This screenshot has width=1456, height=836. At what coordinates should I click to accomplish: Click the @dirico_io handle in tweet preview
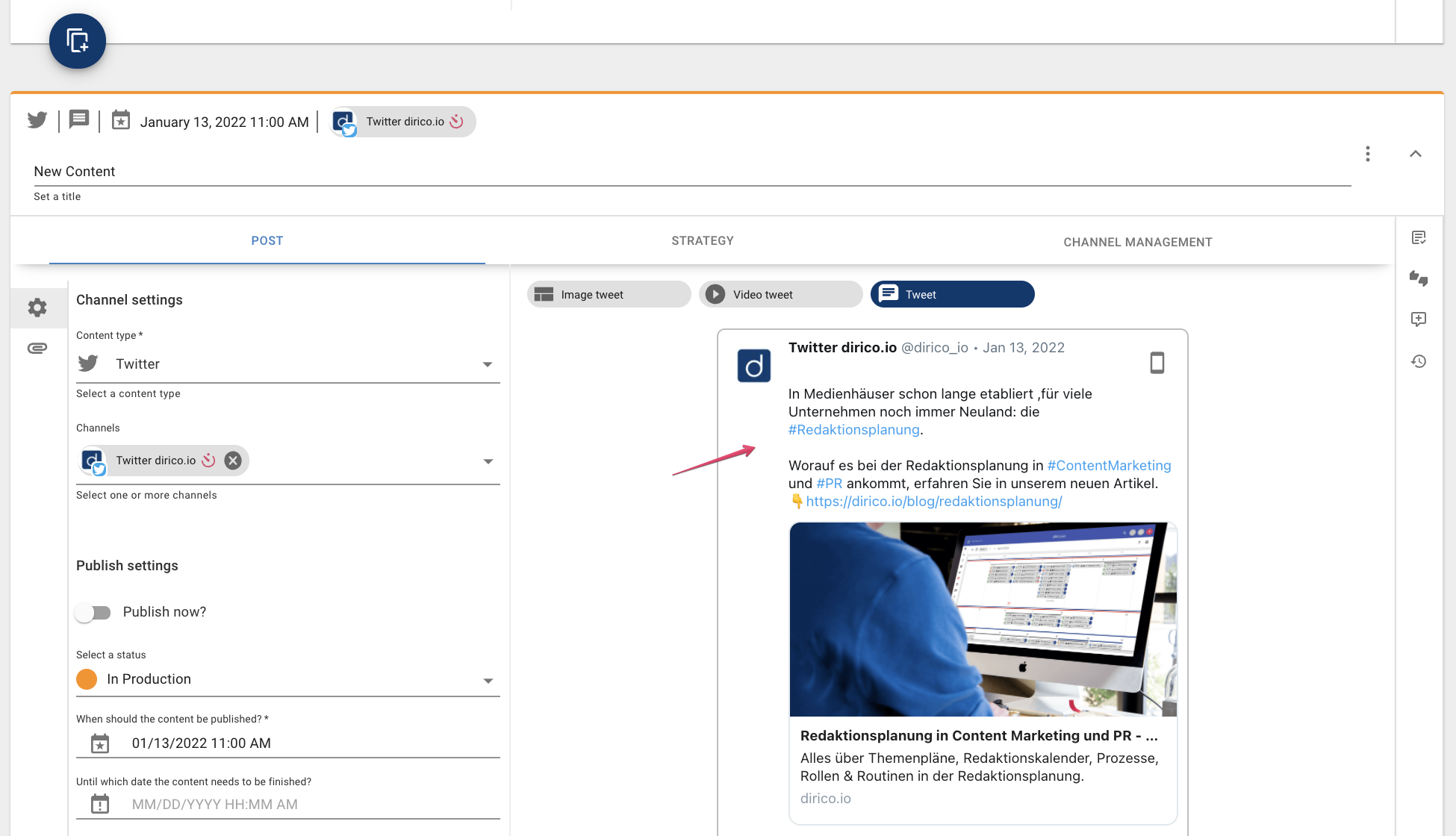[x=935, y=348]
